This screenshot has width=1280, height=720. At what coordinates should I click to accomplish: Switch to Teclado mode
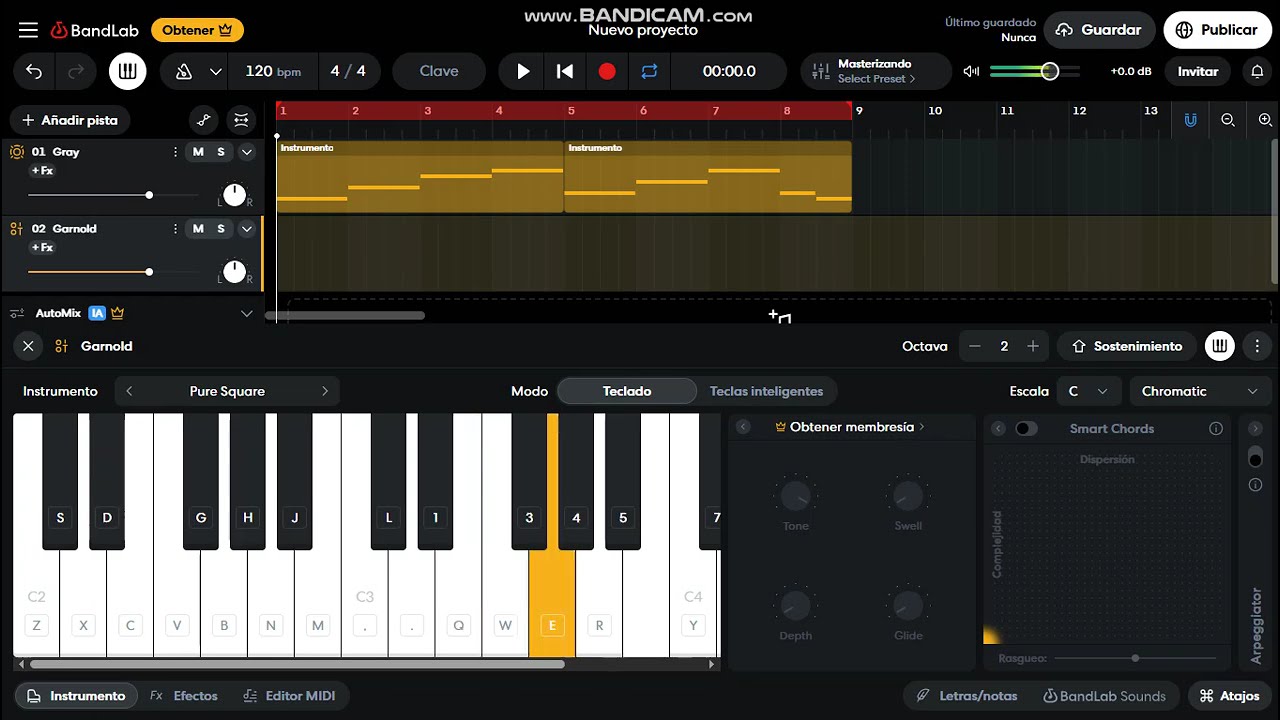627,391
